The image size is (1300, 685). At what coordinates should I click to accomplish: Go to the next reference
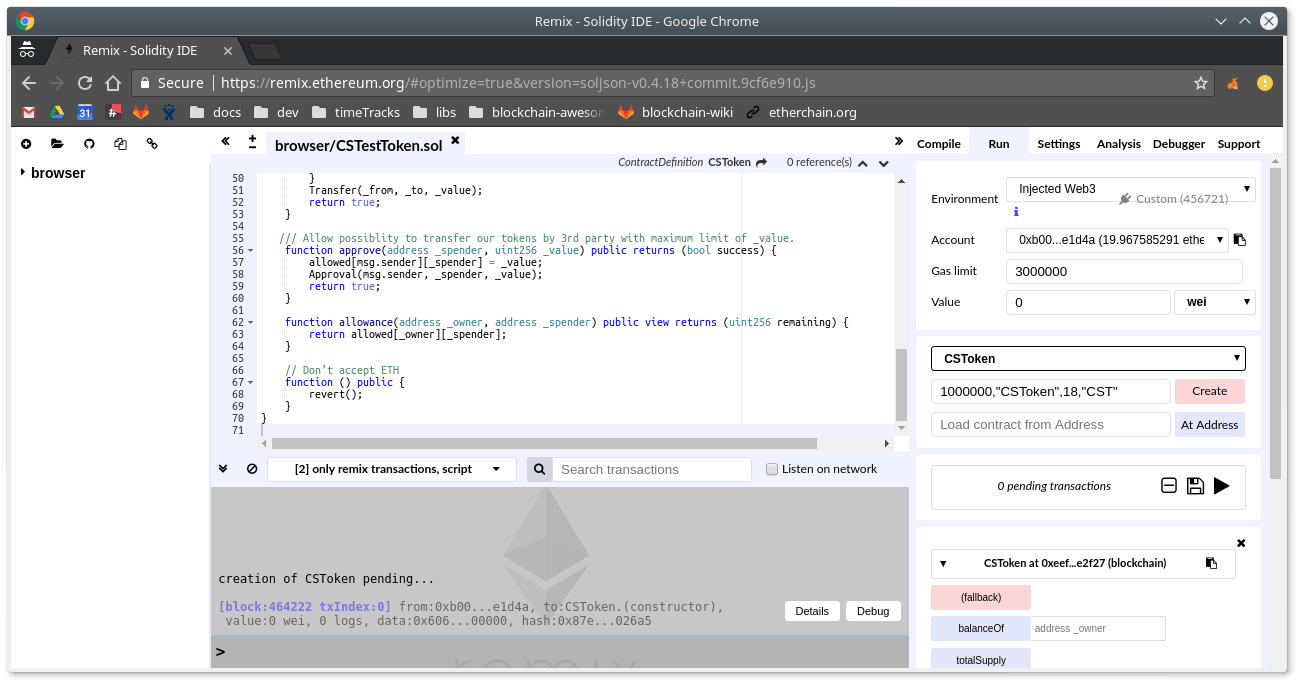pyautogui.click(x=884, y=163)
